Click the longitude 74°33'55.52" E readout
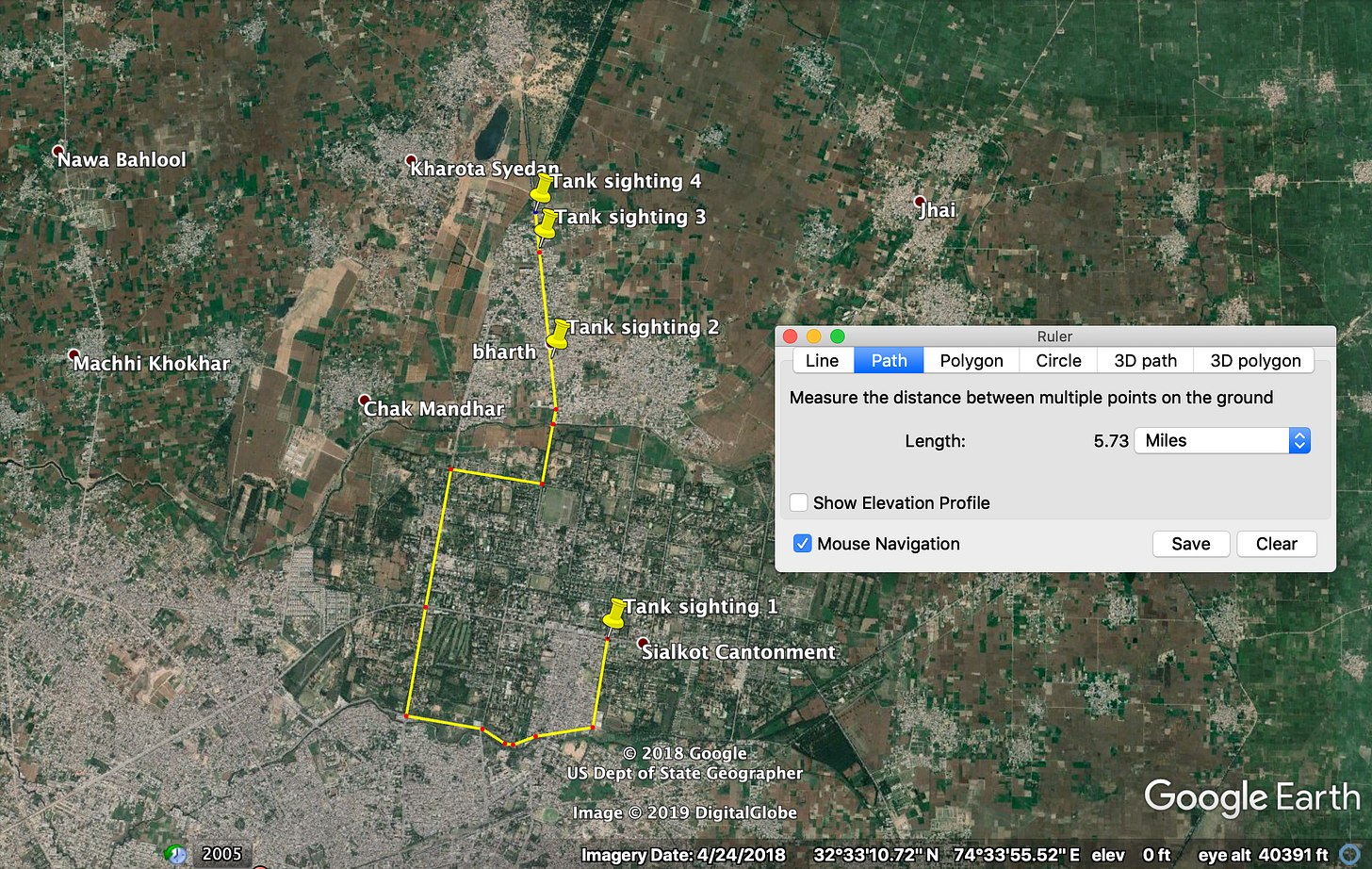Screen dimensions: 1372x869 pos(1017,855)
